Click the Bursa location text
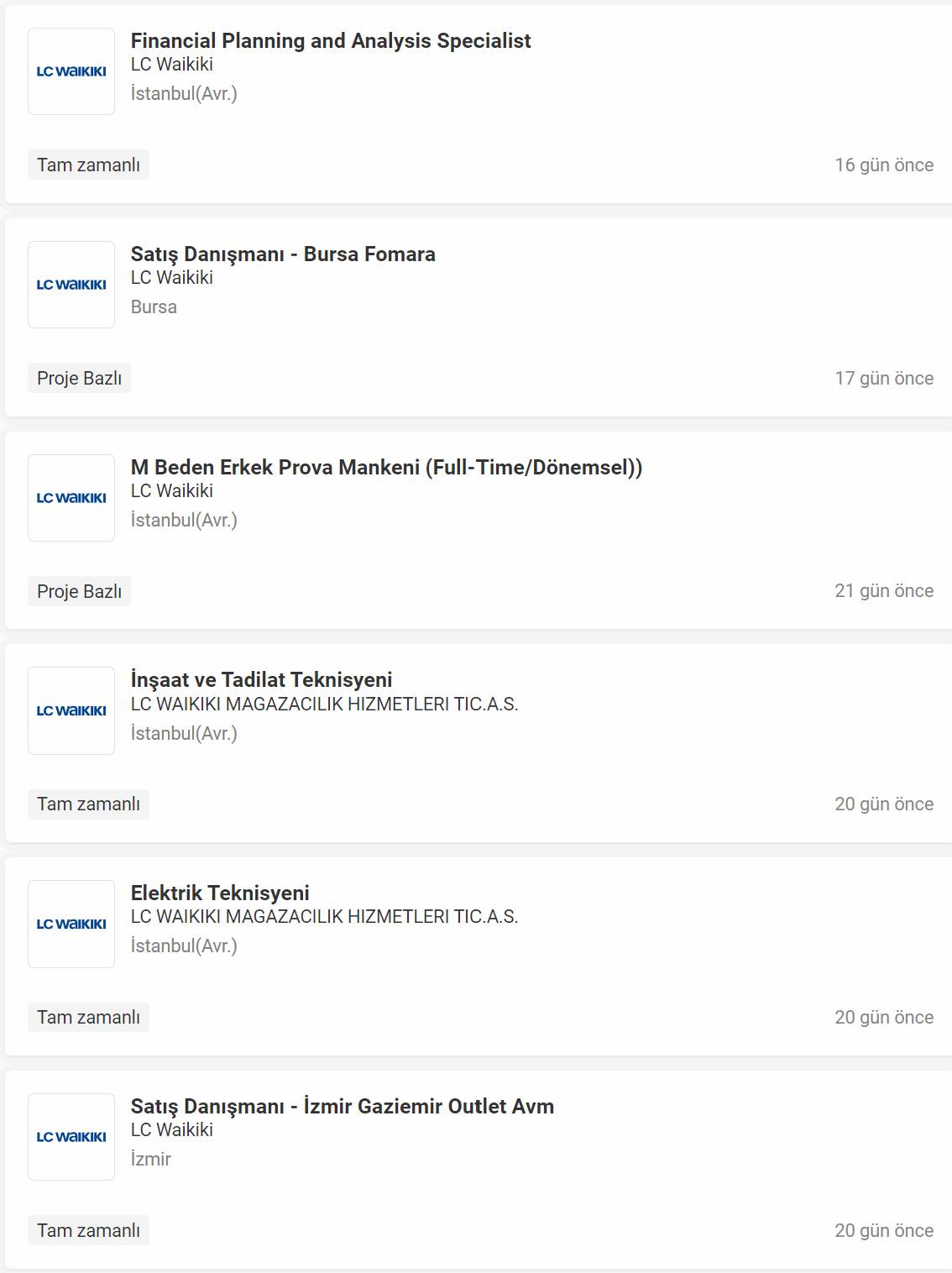This screenshot has width=952, height=1273. [154, 307]
